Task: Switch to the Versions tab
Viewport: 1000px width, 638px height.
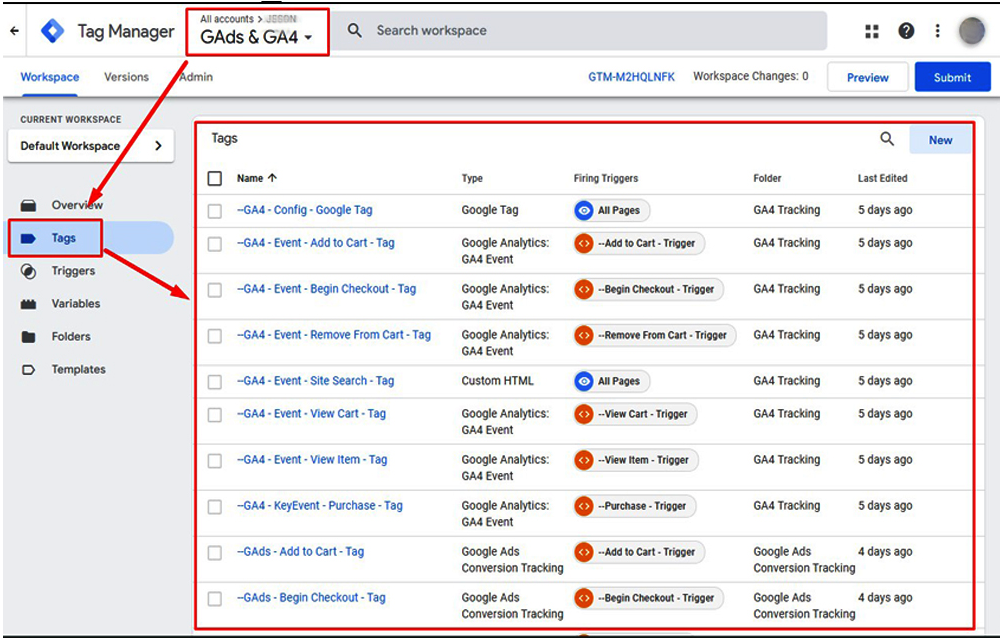Action: point(126,77)
